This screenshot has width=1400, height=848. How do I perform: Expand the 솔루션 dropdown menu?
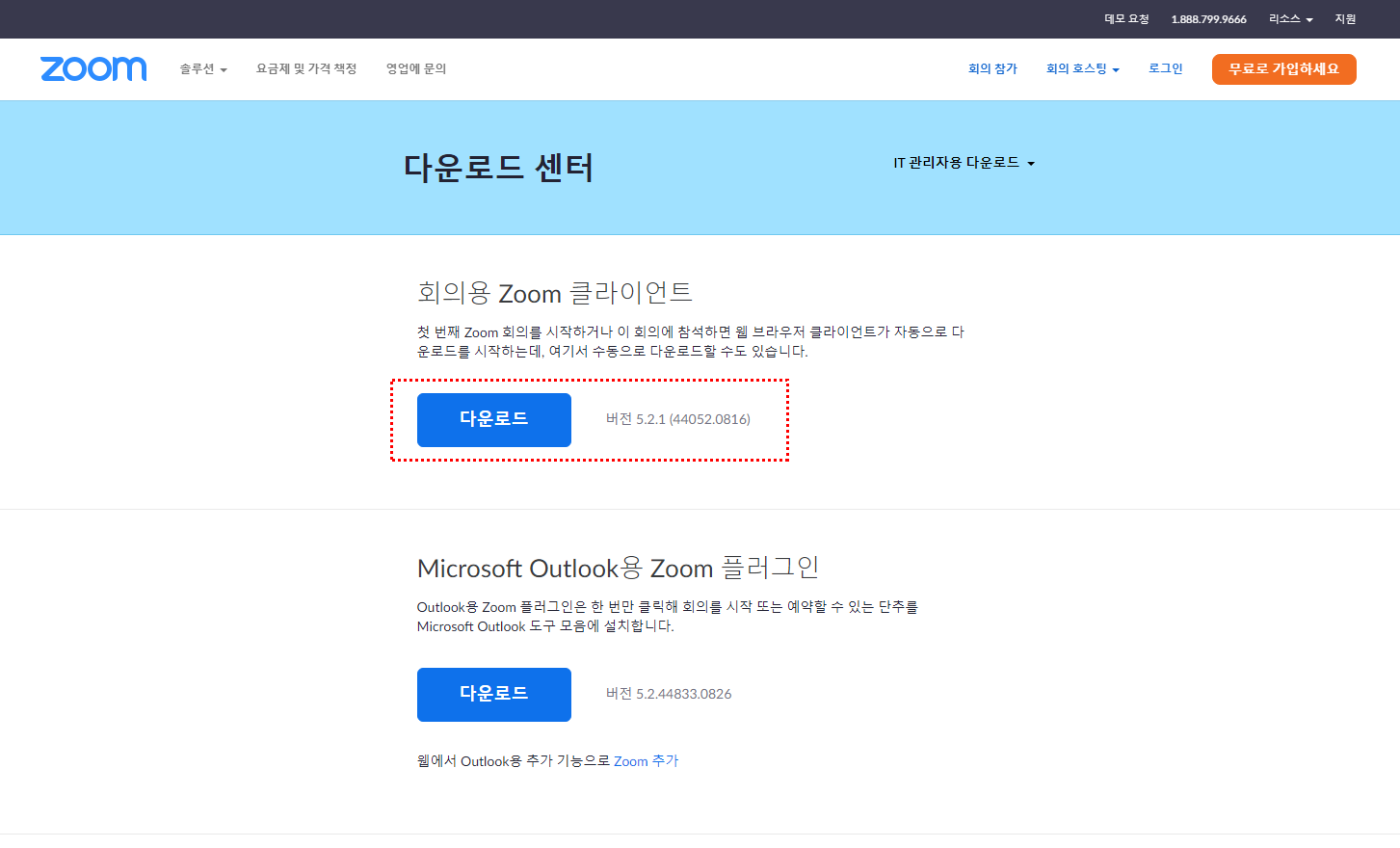[202, 69]
